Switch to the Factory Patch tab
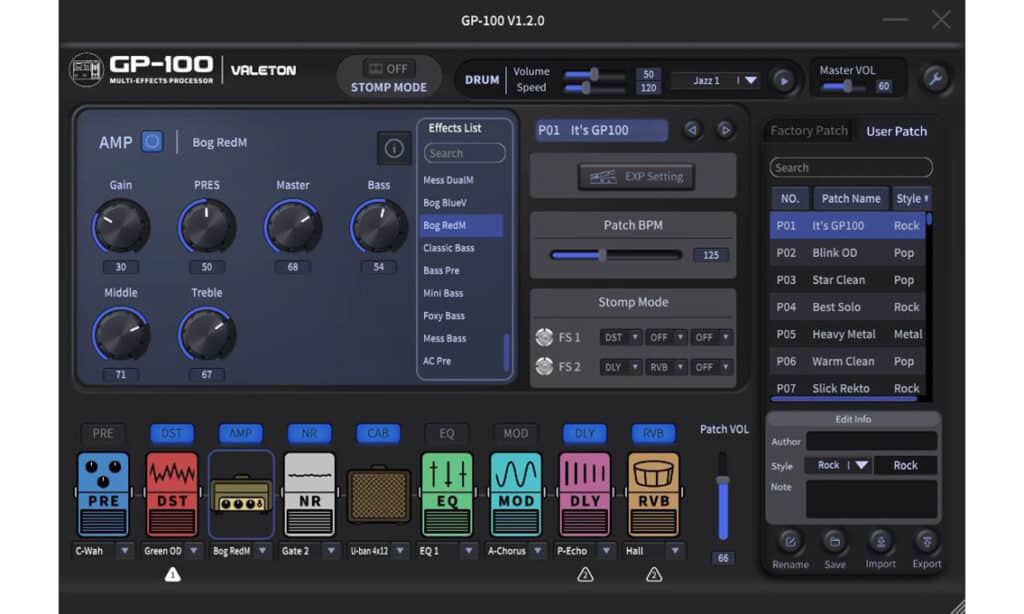This screenshot has height=614, width=1024. pos(808,131)
